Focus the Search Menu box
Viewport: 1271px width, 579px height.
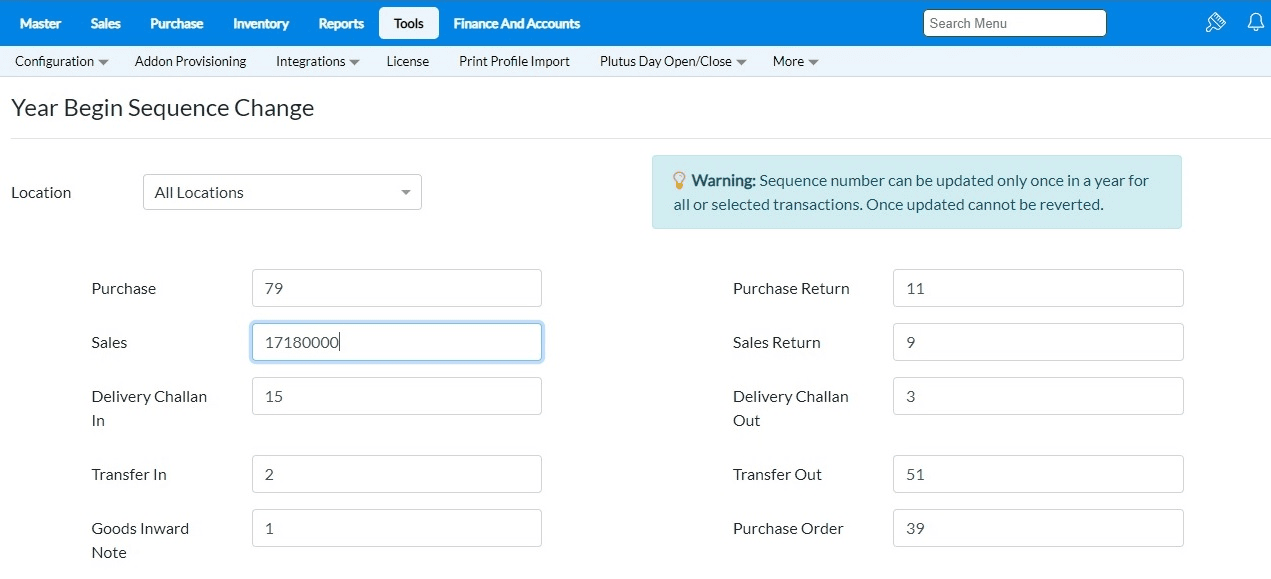point(1014,23)
